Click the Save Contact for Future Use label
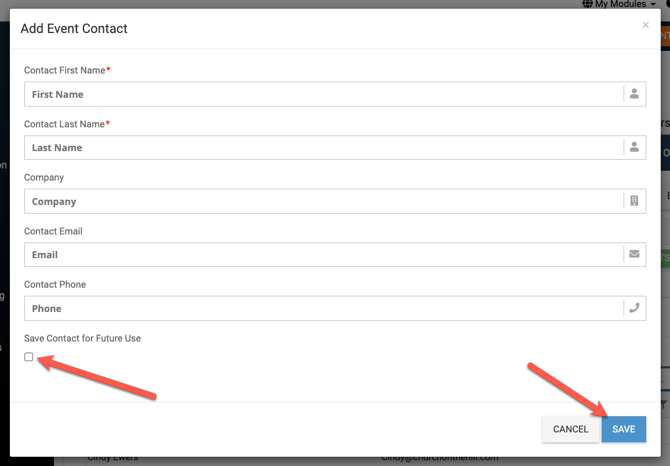The width and height of the screenshot is (670, 466). point(82,338)
